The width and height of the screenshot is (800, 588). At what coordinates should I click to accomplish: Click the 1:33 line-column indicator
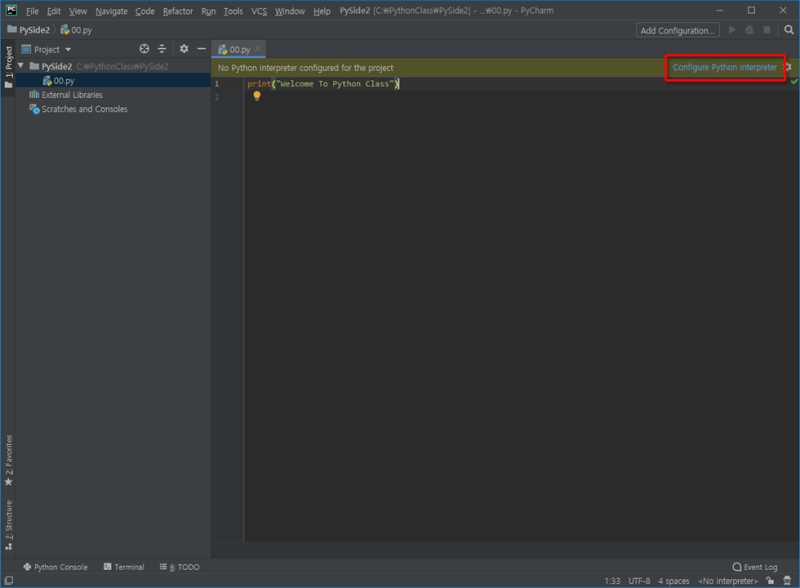tap(612, 581)
